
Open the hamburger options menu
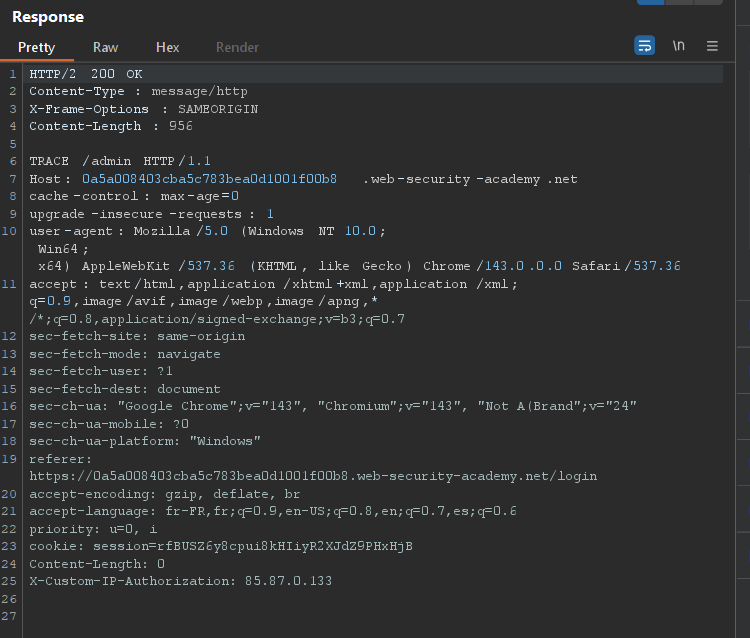point(712,46)
